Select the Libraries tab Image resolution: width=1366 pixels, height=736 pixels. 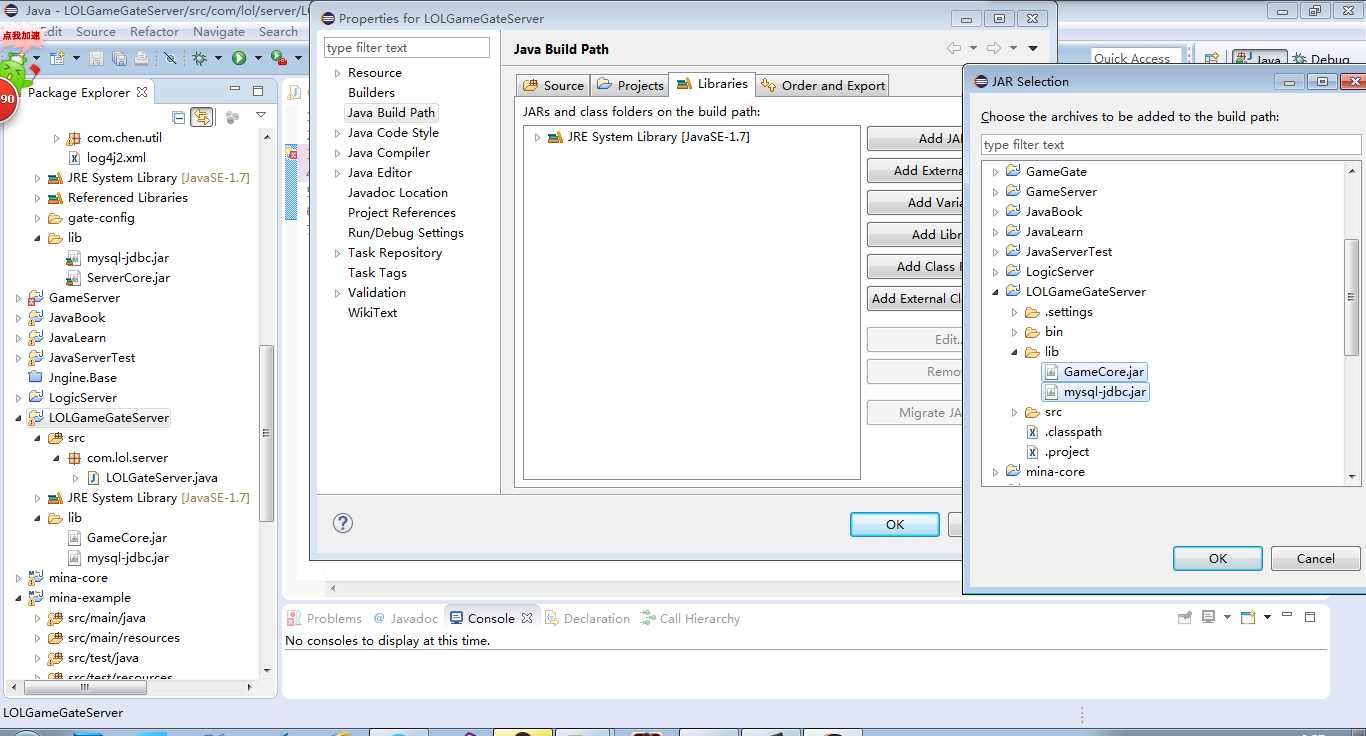(x=712, y=84)
